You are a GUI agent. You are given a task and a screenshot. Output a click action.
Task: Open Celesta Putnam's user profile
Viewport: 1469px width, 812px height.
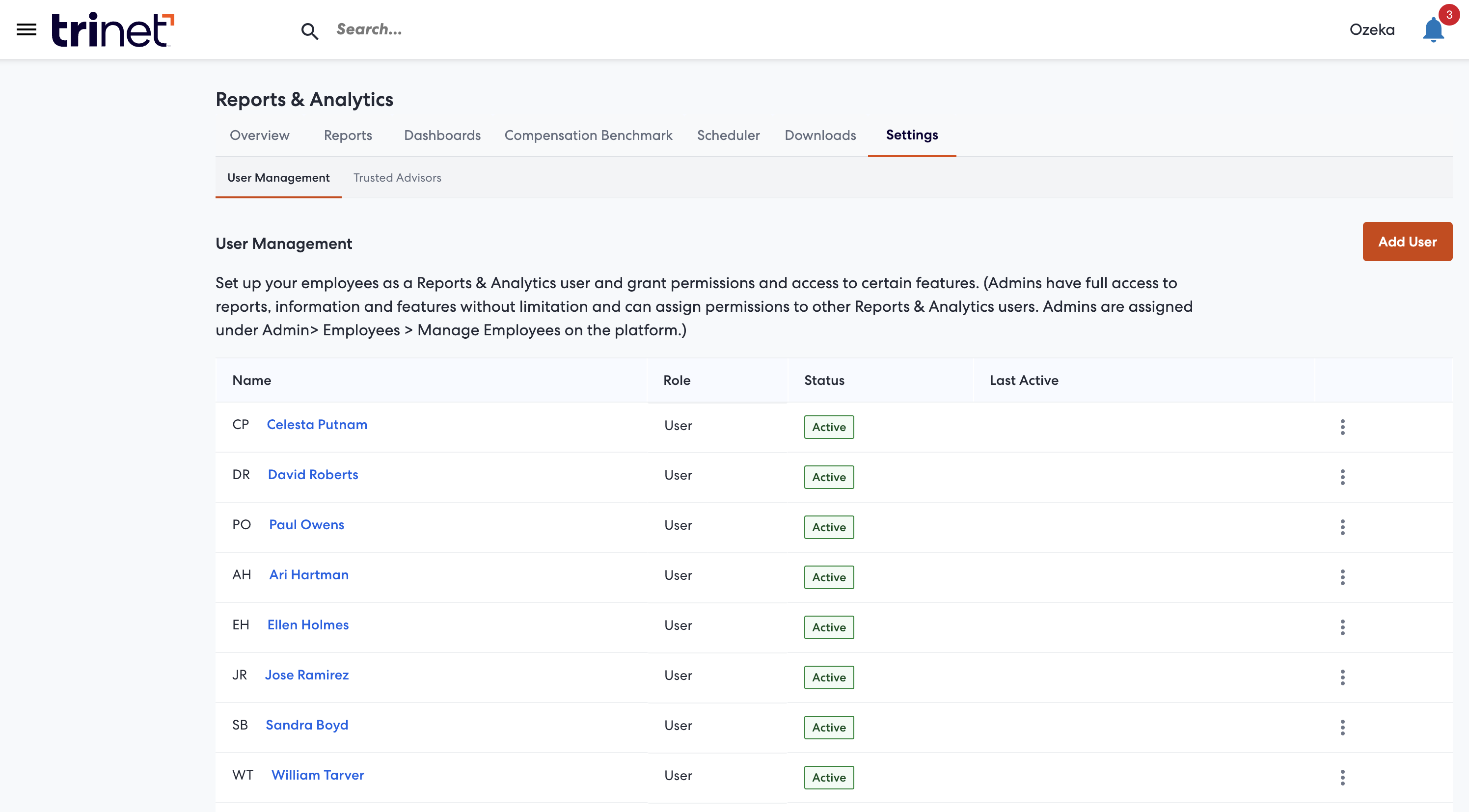(x=317, y=425)
